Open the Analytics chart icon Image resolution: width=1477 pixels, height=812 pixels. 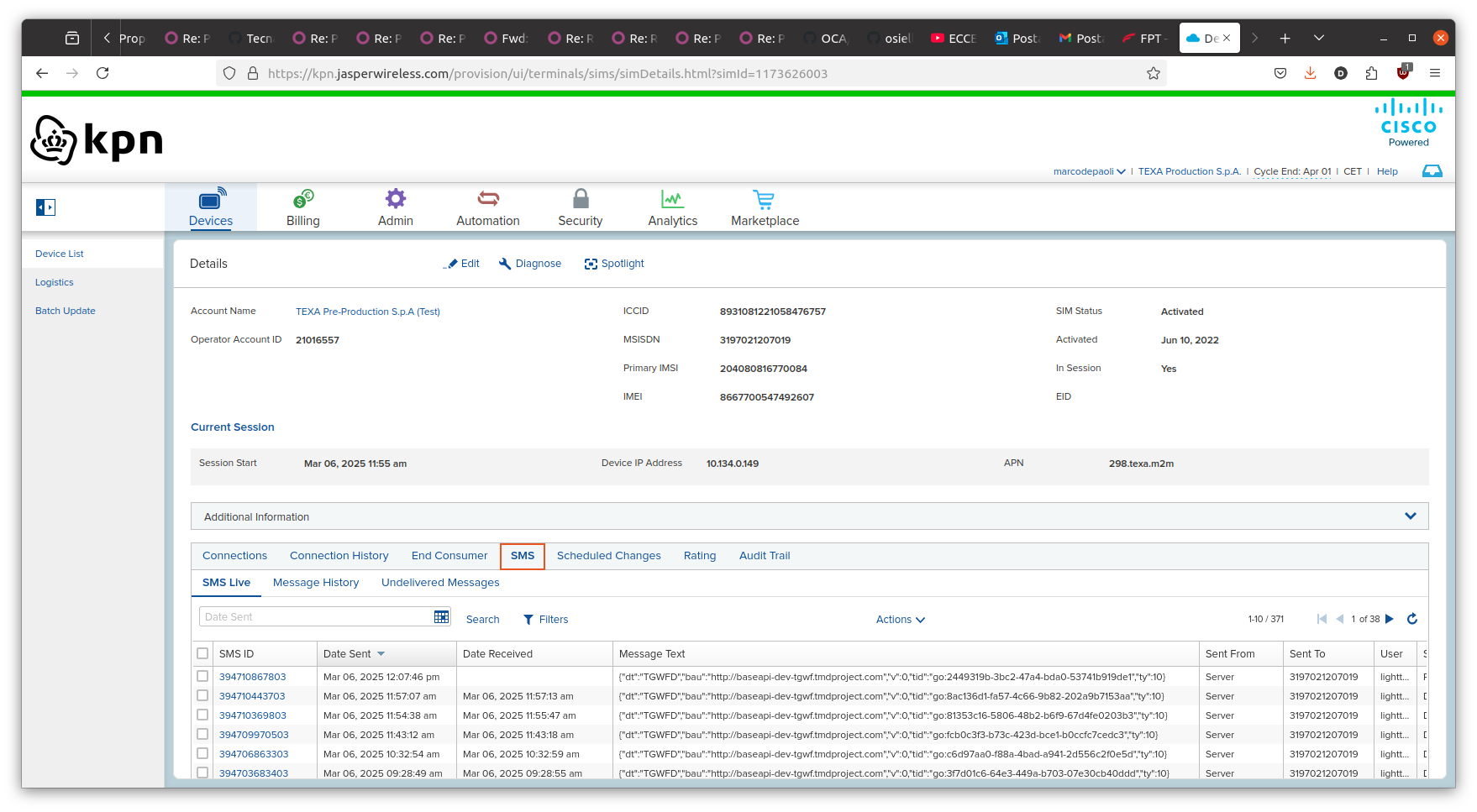tap(672, 199)
